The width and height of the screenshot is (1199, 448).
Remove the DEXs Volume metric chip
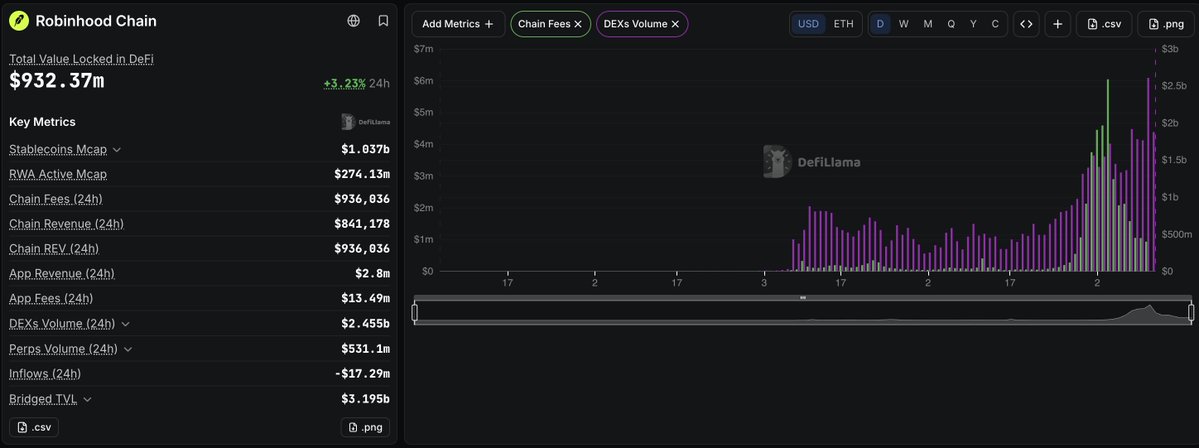[x=675, y=24]
